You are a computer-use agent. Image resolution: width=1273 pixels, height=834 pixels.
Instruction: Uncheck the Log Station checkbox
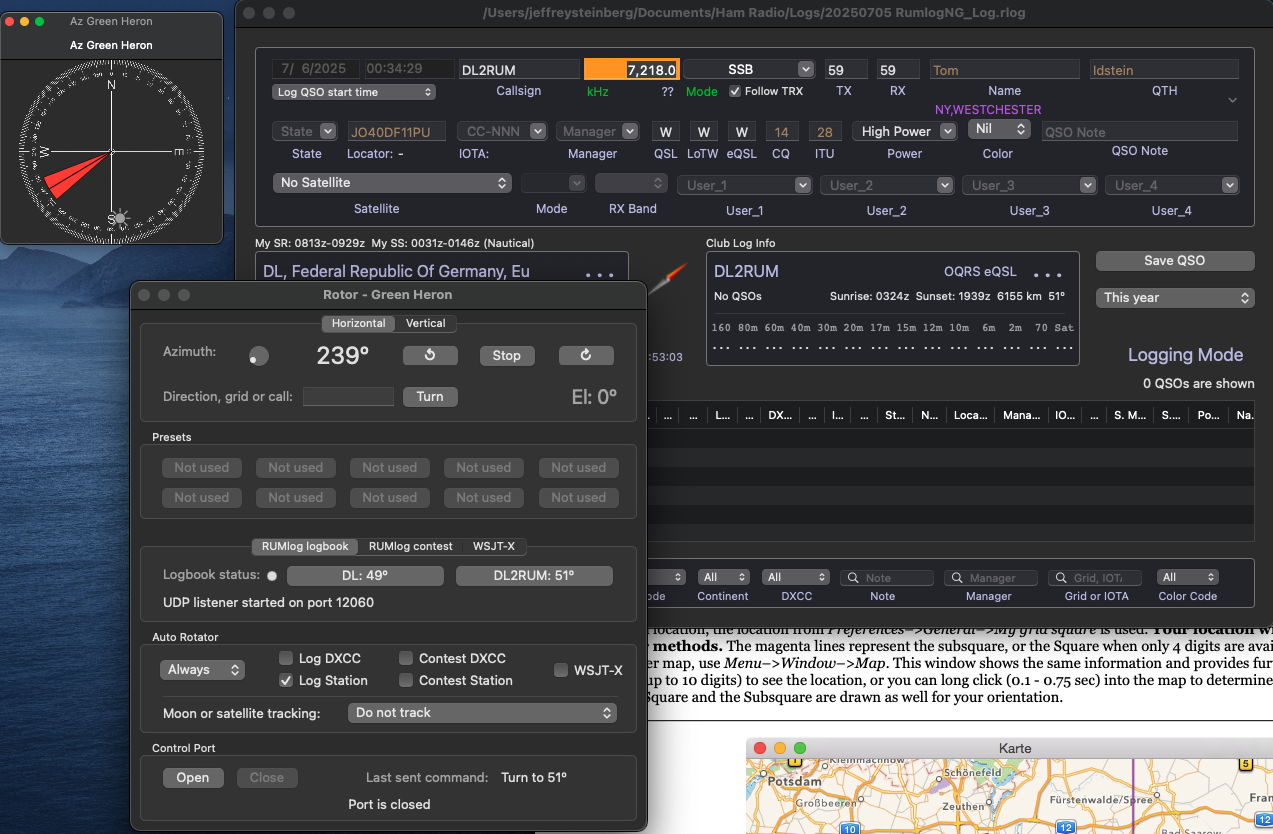click(286, 680)
